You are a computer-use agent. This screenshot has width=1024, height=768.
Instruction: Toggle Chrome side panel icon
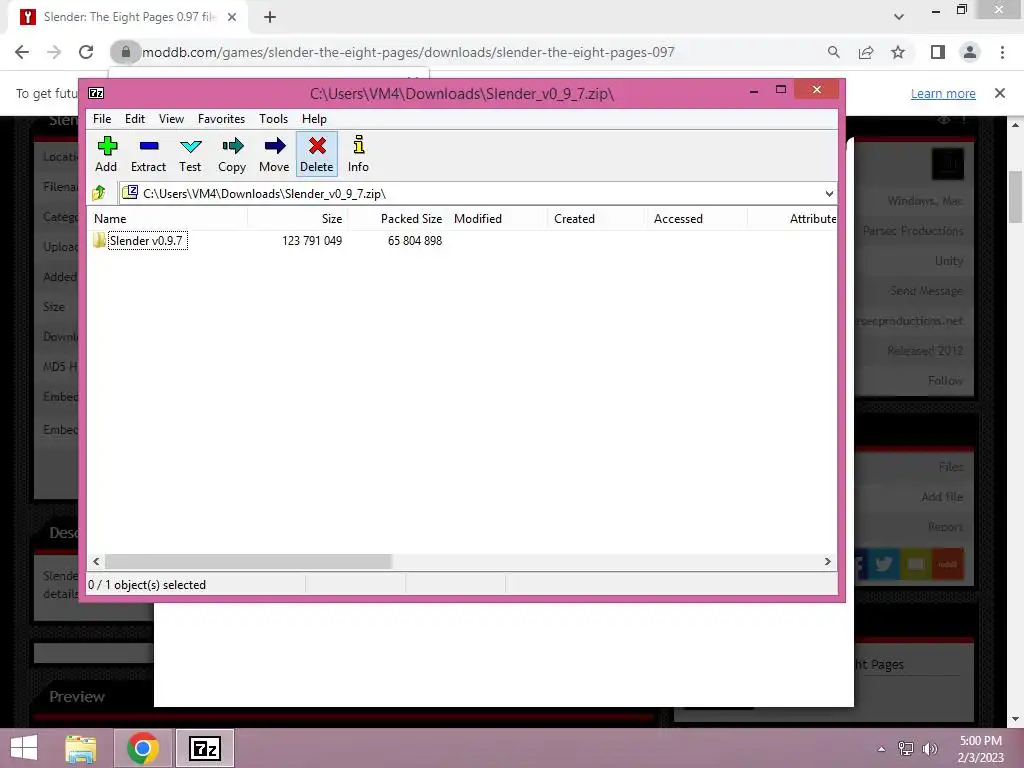coord(938,52)
